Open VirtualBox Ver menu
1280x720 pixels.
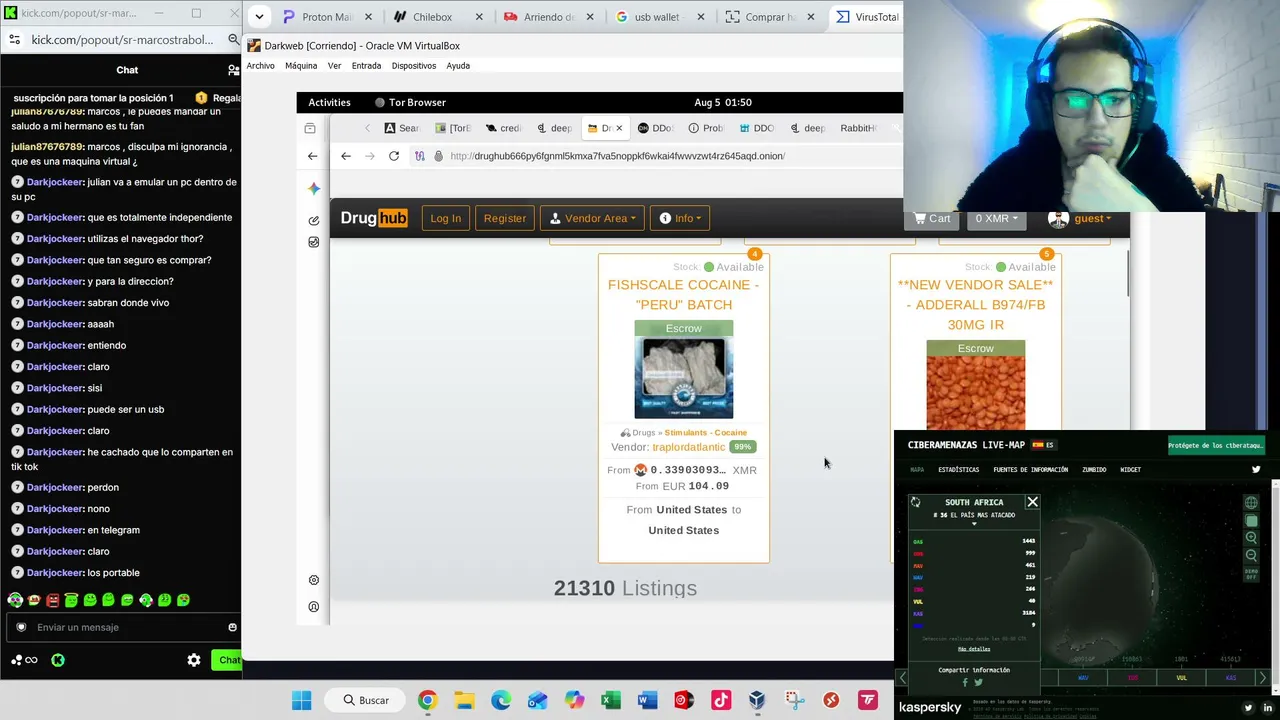334,66
